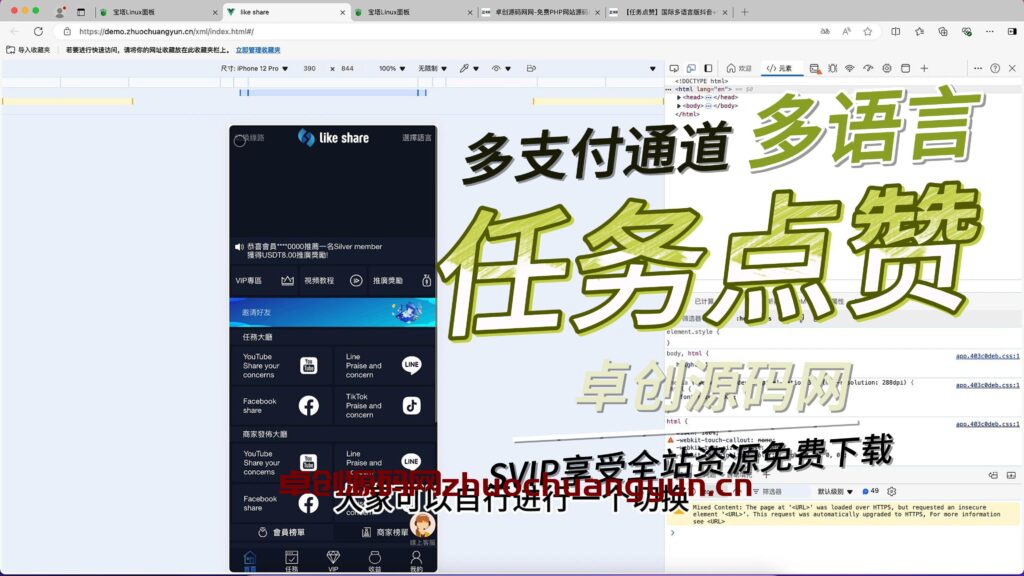Image resolution: width=1024 pixels, height=576 pixels.
Task: Open the favorites list icon in browser toolbar
Action: [x=919, y=31]
